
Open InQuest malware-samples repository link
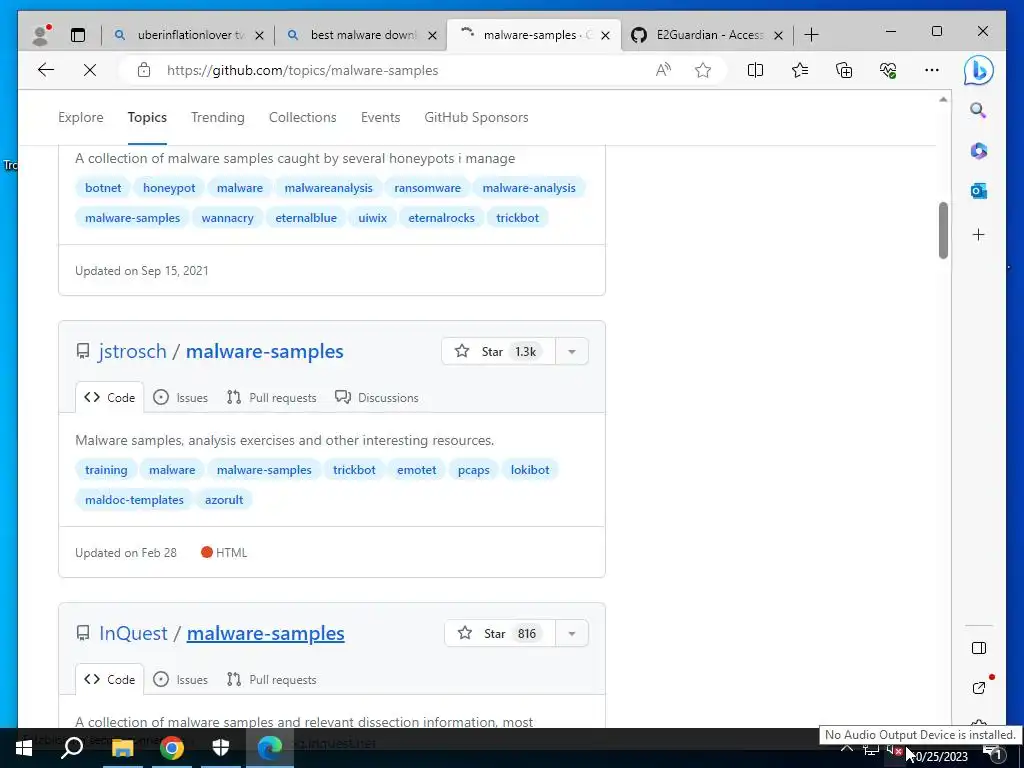coord(266,633)
